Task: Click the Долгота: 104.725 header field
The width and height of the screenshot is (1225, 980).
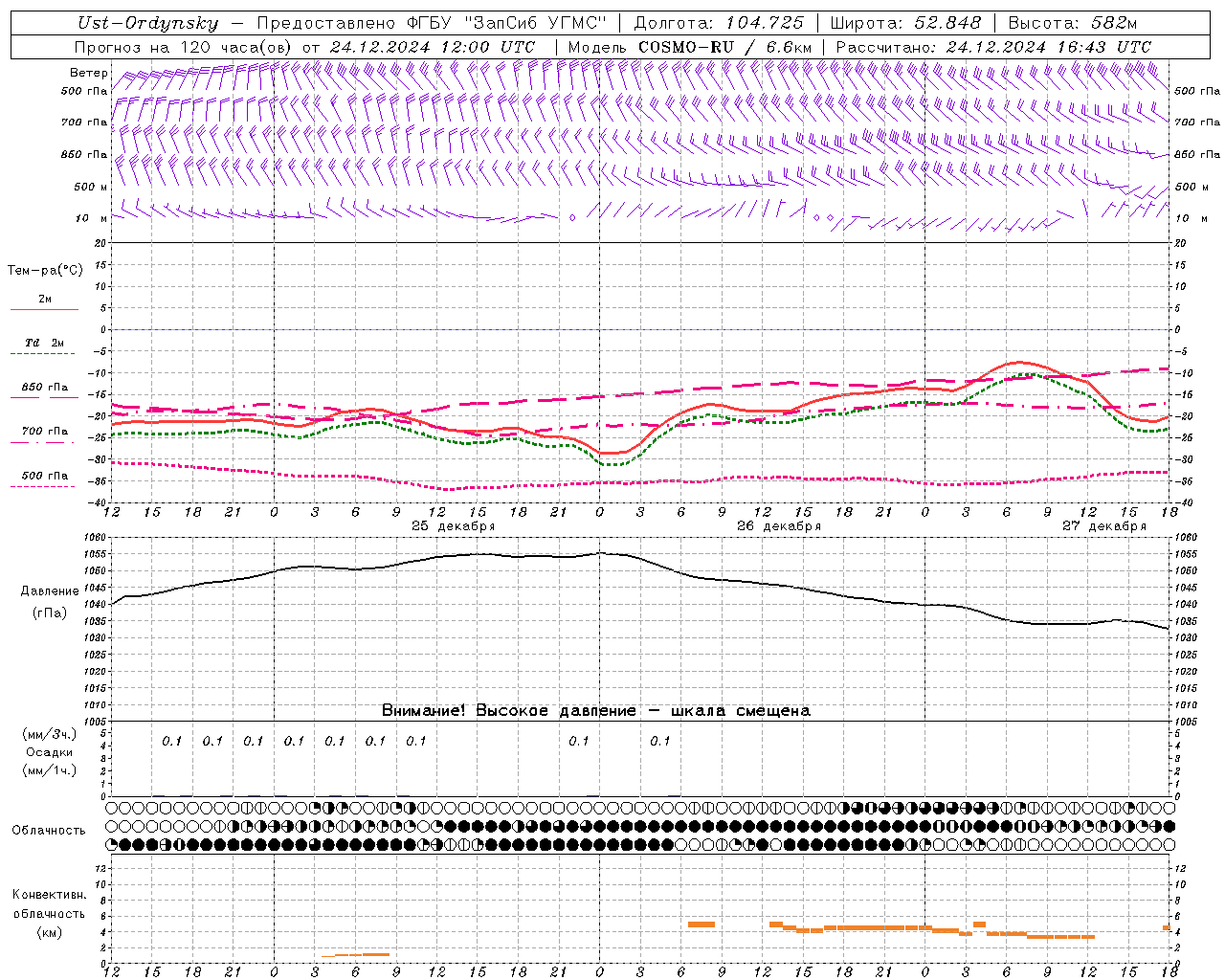Action: click(x=719, y=24)
